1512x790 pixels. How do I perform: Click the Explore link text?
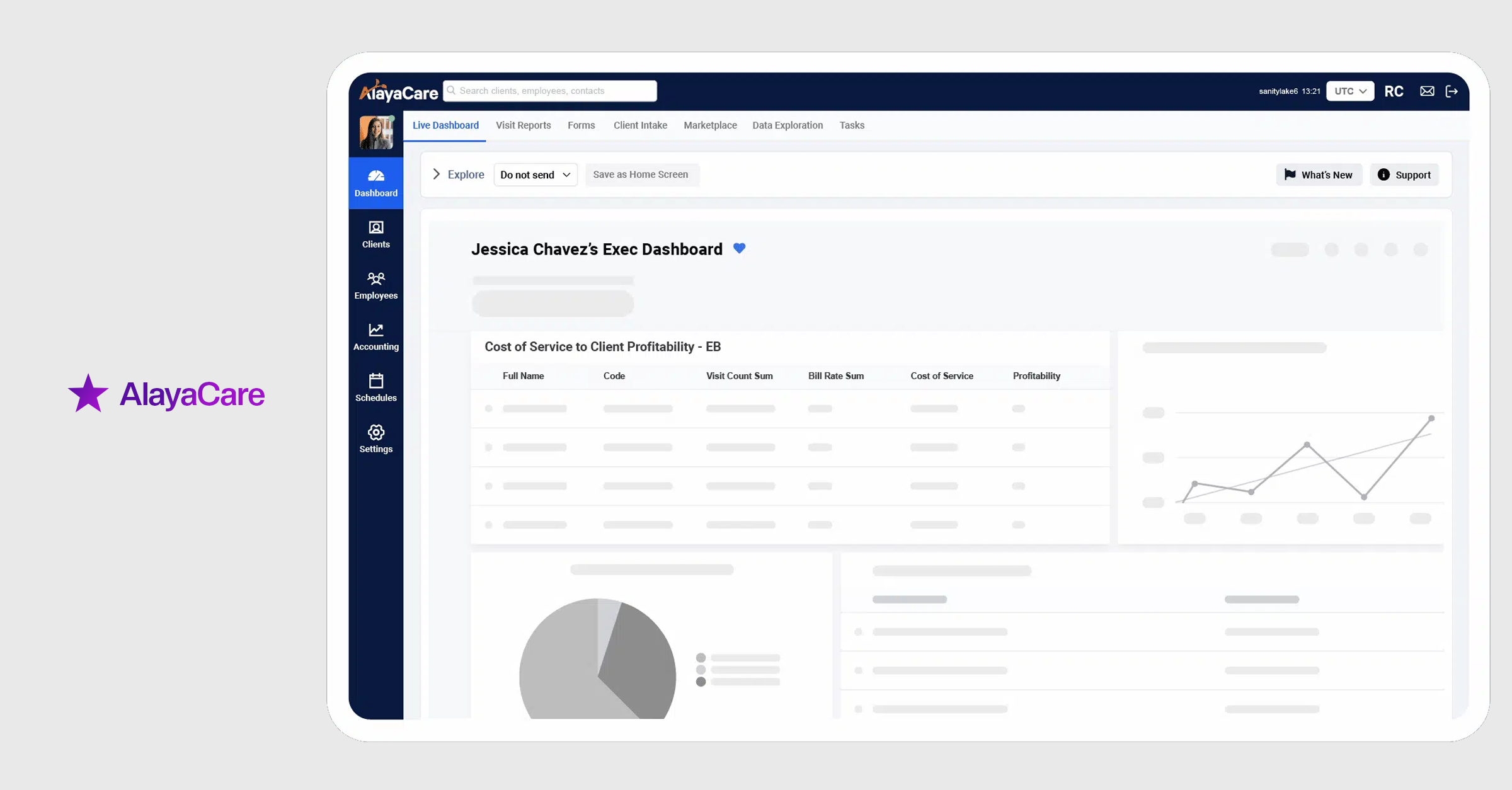[x=466, y=175]
